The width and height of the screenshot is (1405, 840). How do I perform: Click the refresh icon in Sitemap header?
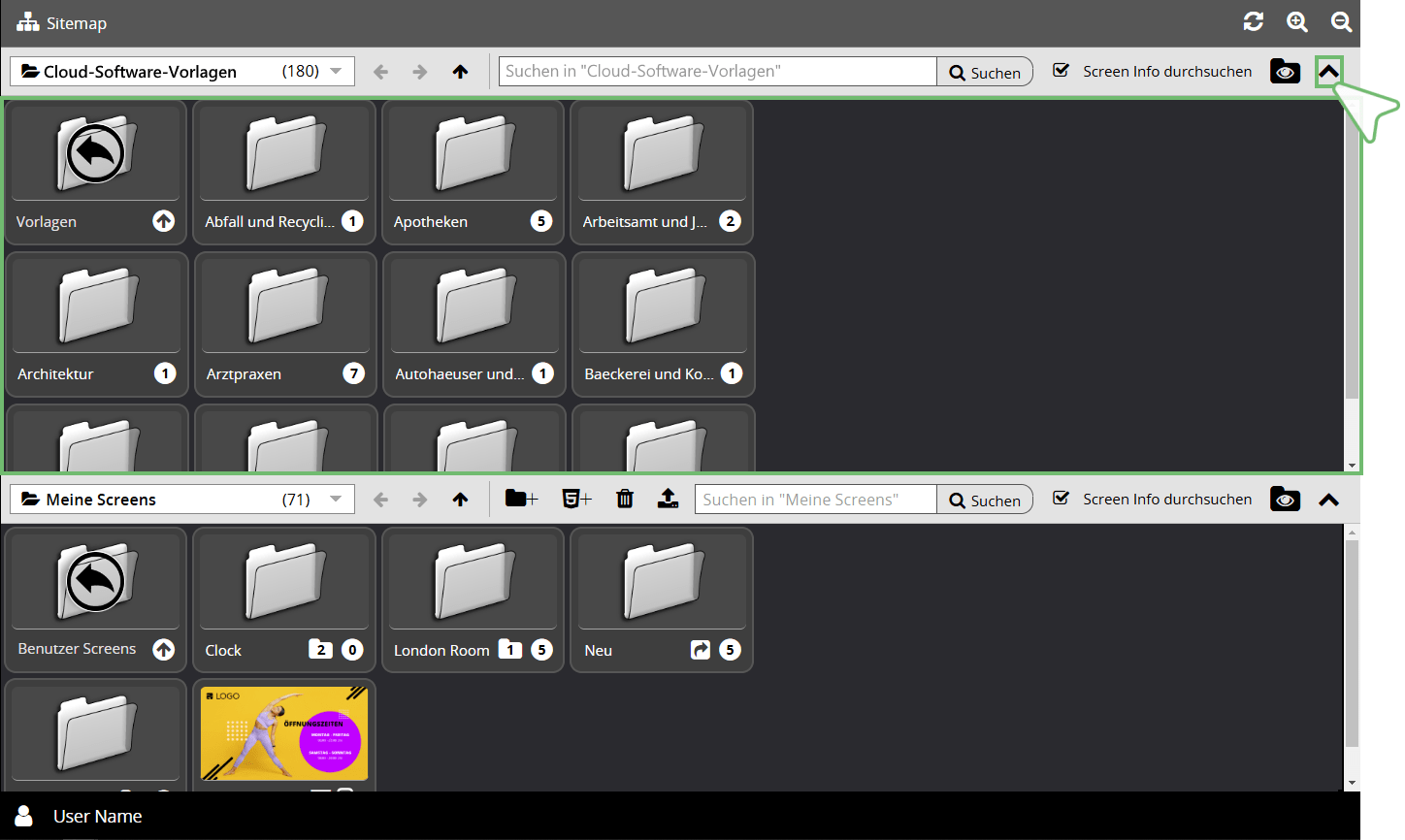click(1253, 22)
